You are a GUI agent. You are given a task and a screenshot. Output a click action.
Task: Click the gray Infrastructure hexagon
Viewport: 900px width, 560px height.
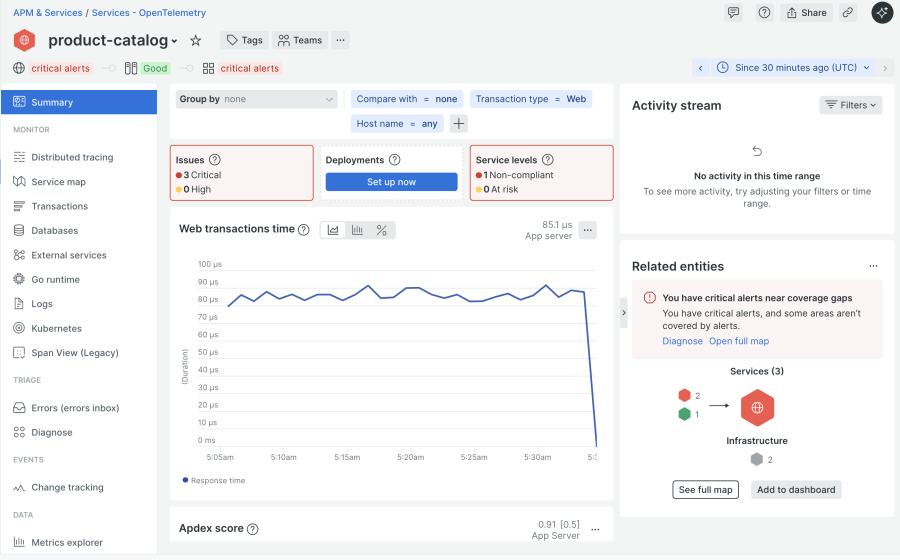click(757, 459)
